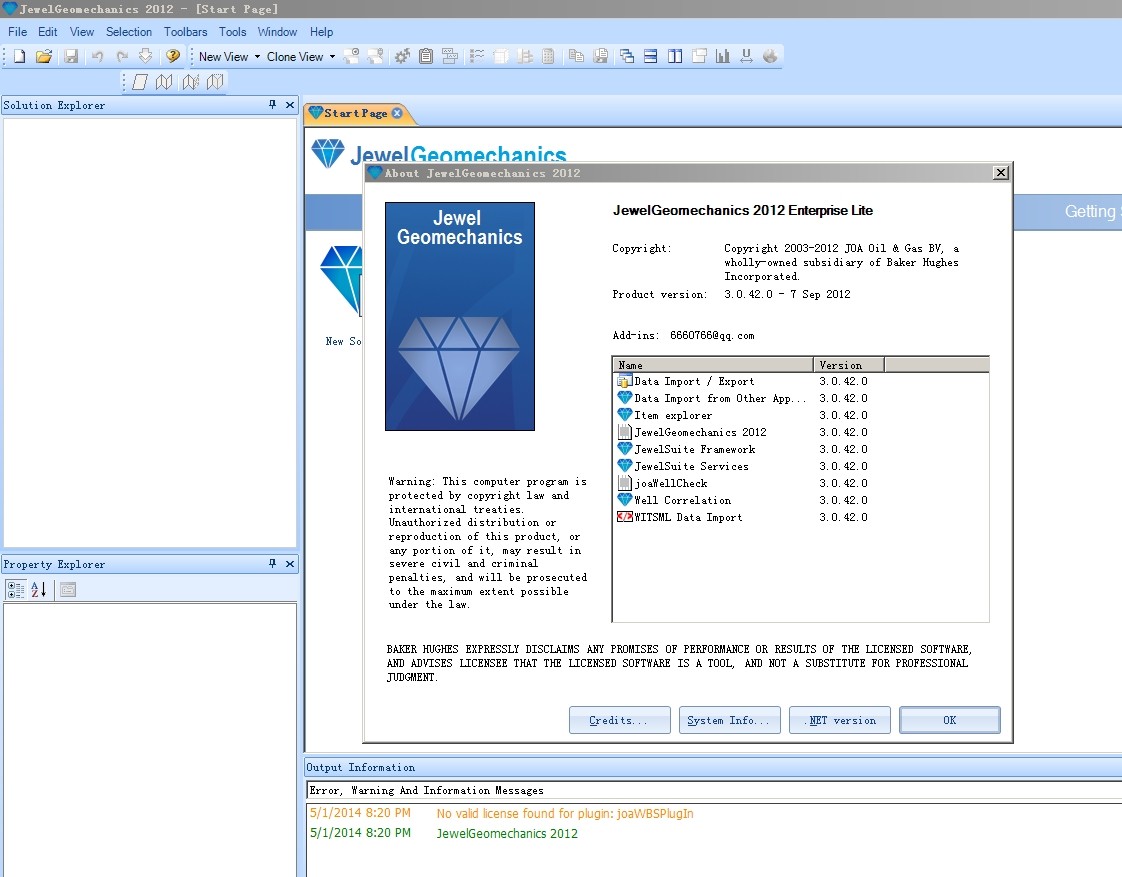The image size is (1122, 877).
Task: Open the New View dropdown arrow
Action: coord(258,57)
